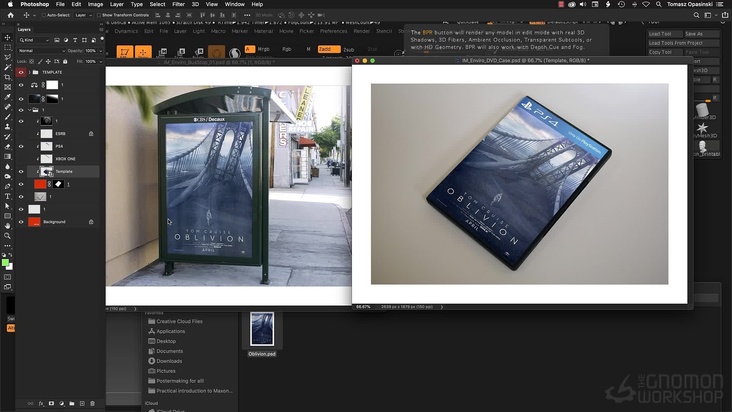Open the Opacity value dropdown arrow
The width and height of the screenshot is (732, 412).
coord(100,50)
